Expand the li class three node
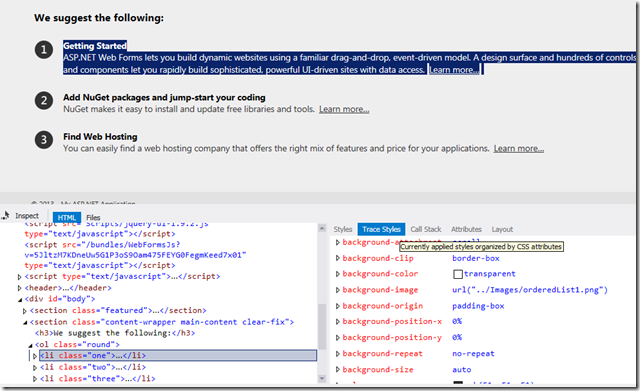640x391 pixels. click(35, 379)
